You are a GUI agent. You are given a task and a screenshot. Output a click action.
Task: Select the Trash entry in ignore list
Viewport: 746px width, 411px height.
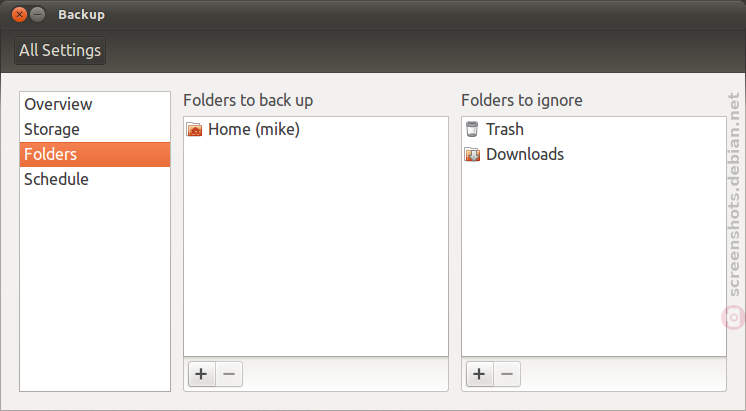[593, 129]
